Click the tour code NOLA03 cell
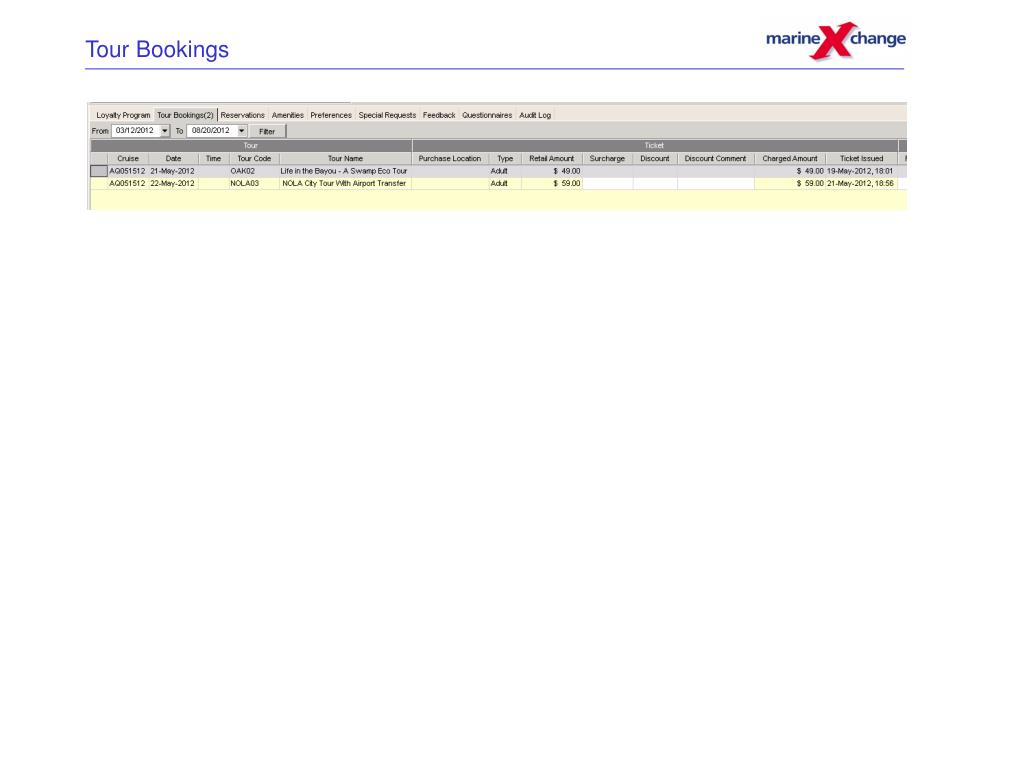Viewport: 1024px width, 768px height. click(254, 184)
